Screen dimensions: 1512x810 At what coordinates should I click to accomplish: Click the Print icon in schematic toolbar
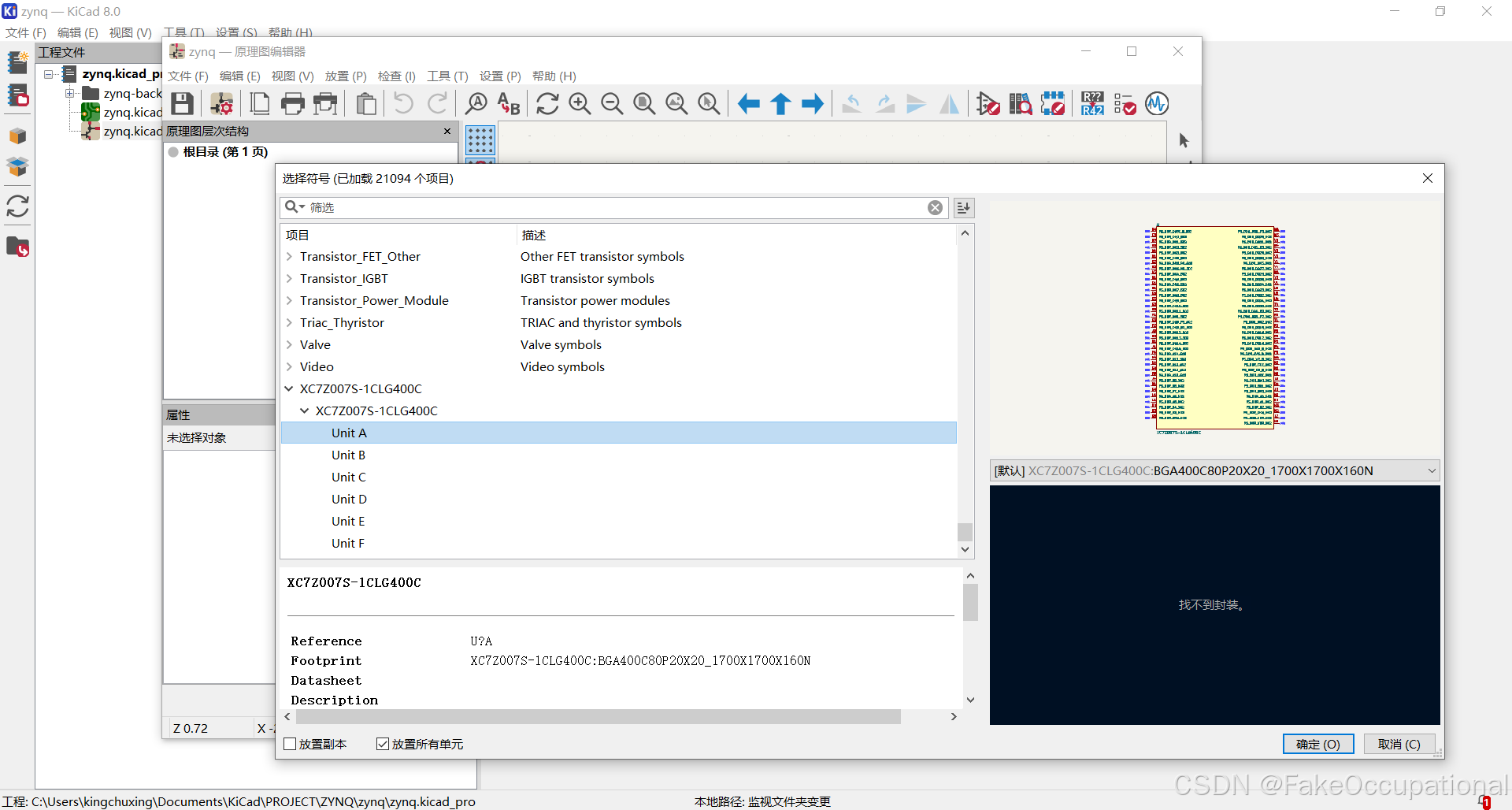[x=293, y=104]
